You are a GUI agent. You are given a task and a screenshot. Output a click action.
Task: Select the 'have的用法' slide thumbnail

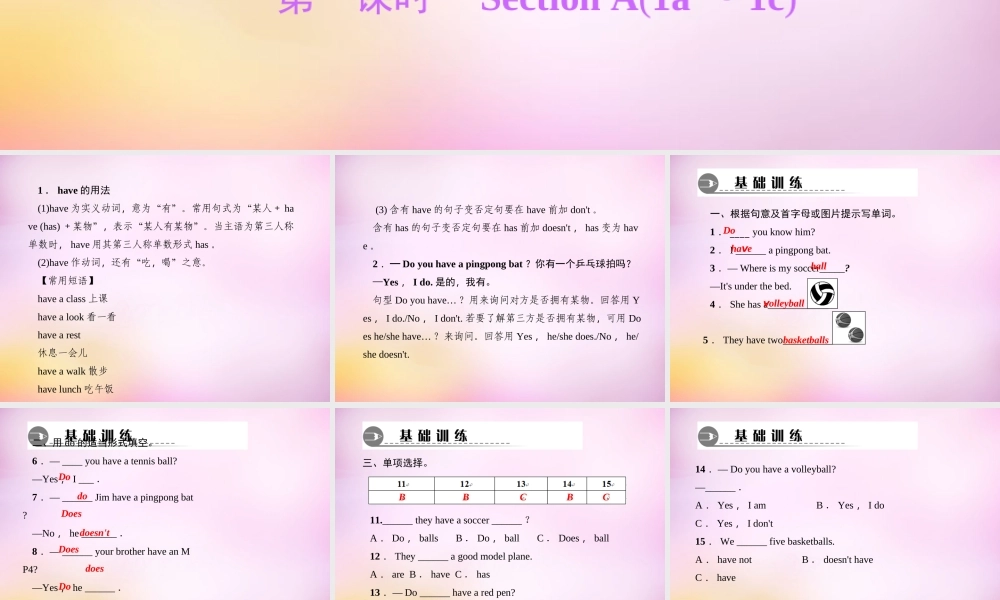click(x=166, y=279)
